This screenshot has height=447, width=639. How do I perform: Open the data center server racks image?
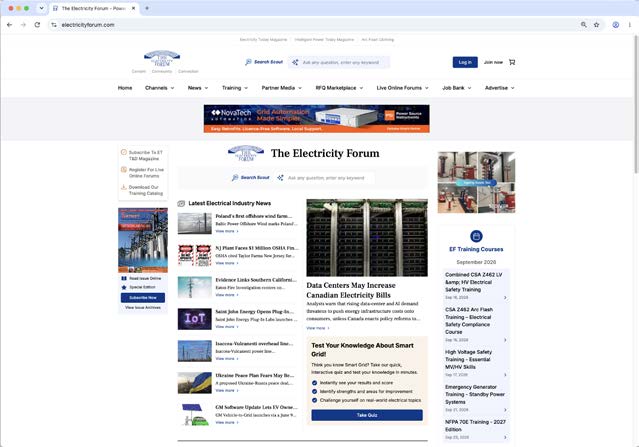click(367, 238)
